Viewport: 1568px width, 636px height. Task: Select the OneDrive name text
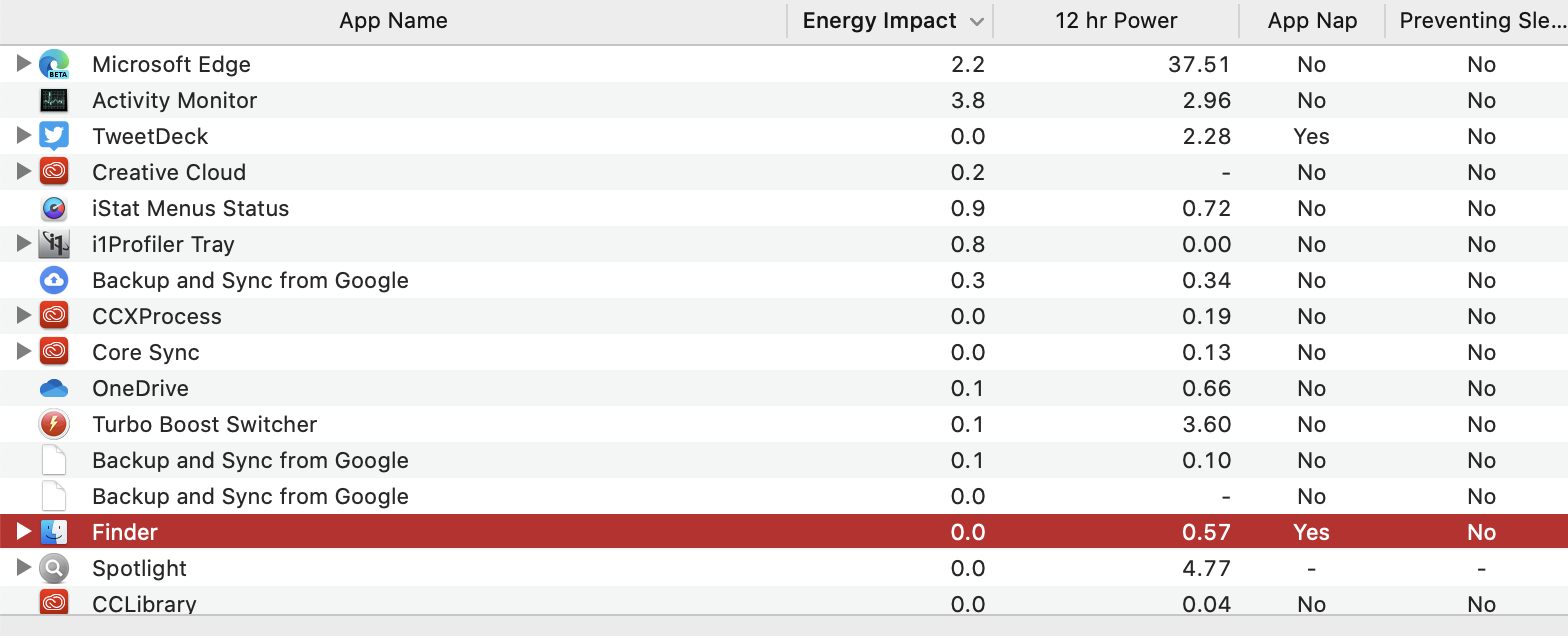140,388
